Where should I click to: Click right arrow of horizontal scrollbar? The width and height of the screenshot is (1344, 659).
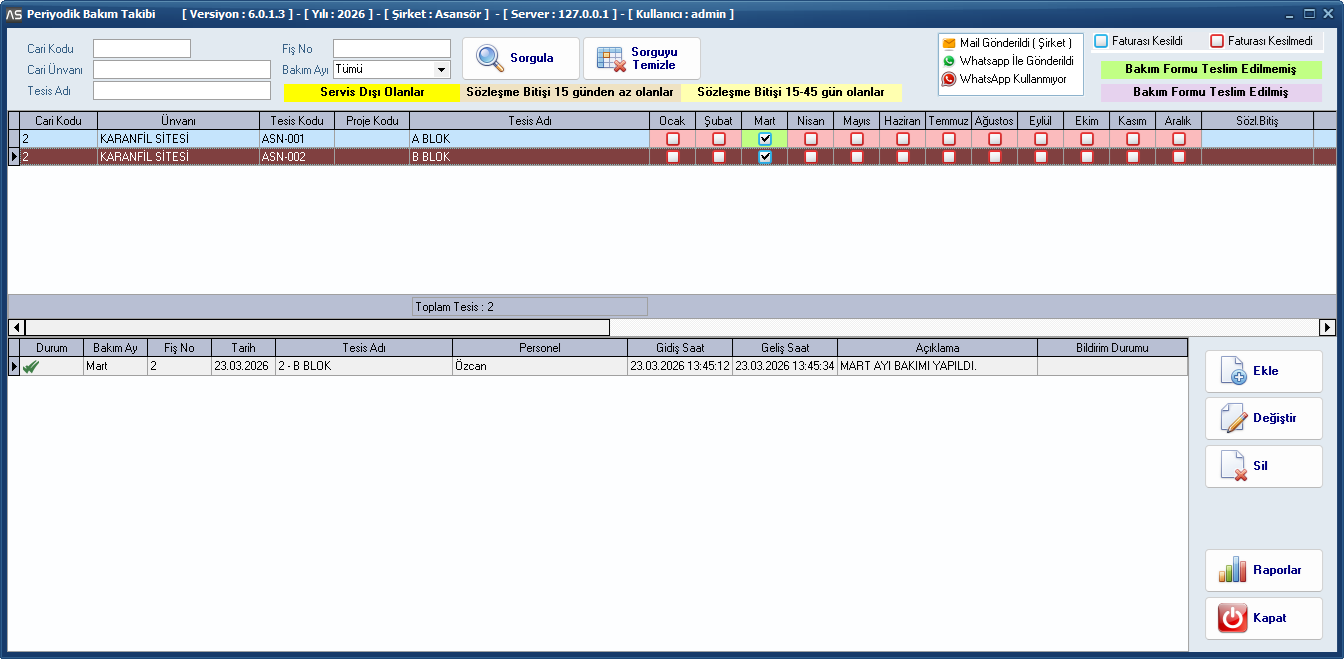[x=1327, y=327]
